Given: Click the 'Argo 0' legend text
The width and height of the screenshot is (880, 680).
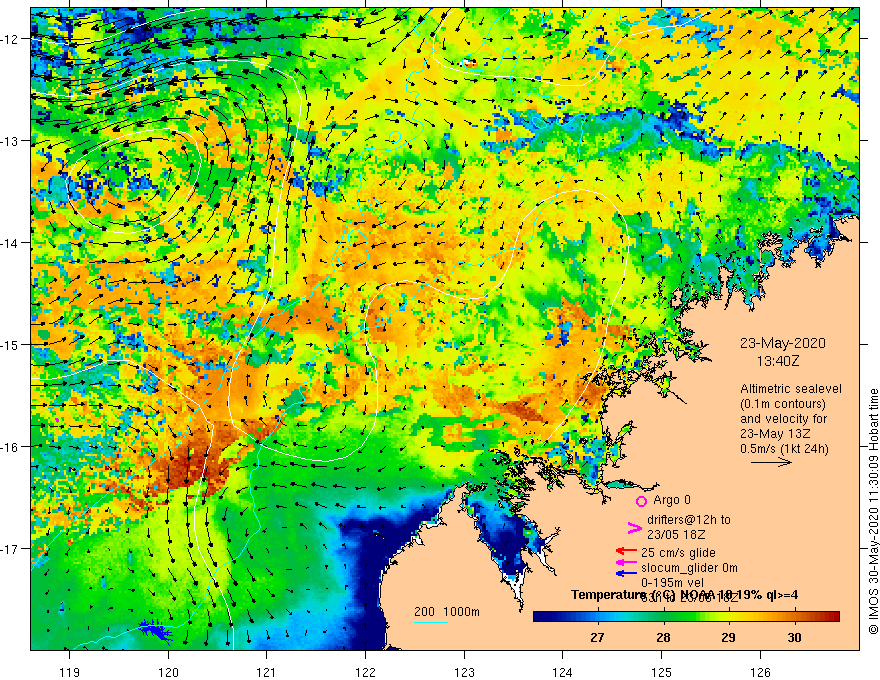Looking at the screenshot, I should (672, 500).
